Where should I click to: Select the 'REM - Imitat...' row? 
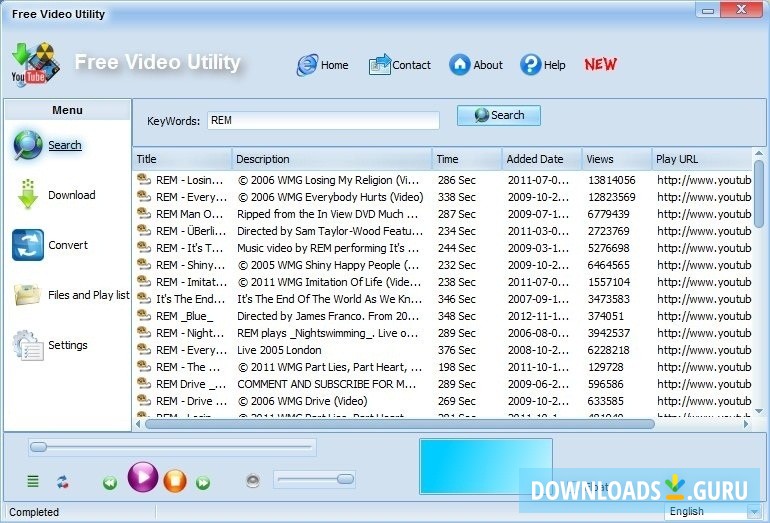coord(444,282)
